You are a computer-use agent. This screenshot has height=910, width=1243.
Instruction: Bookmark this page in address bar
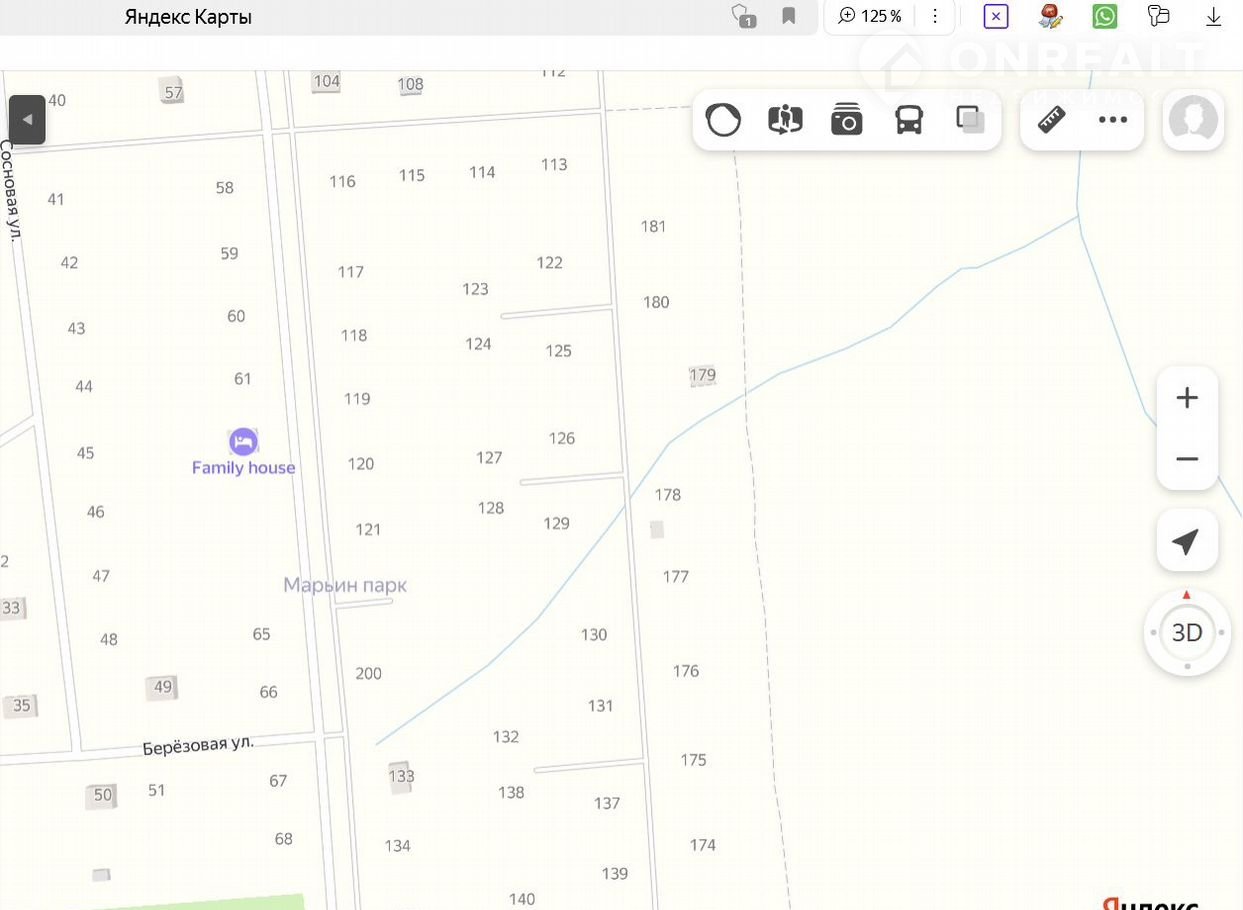pos(789,16)
